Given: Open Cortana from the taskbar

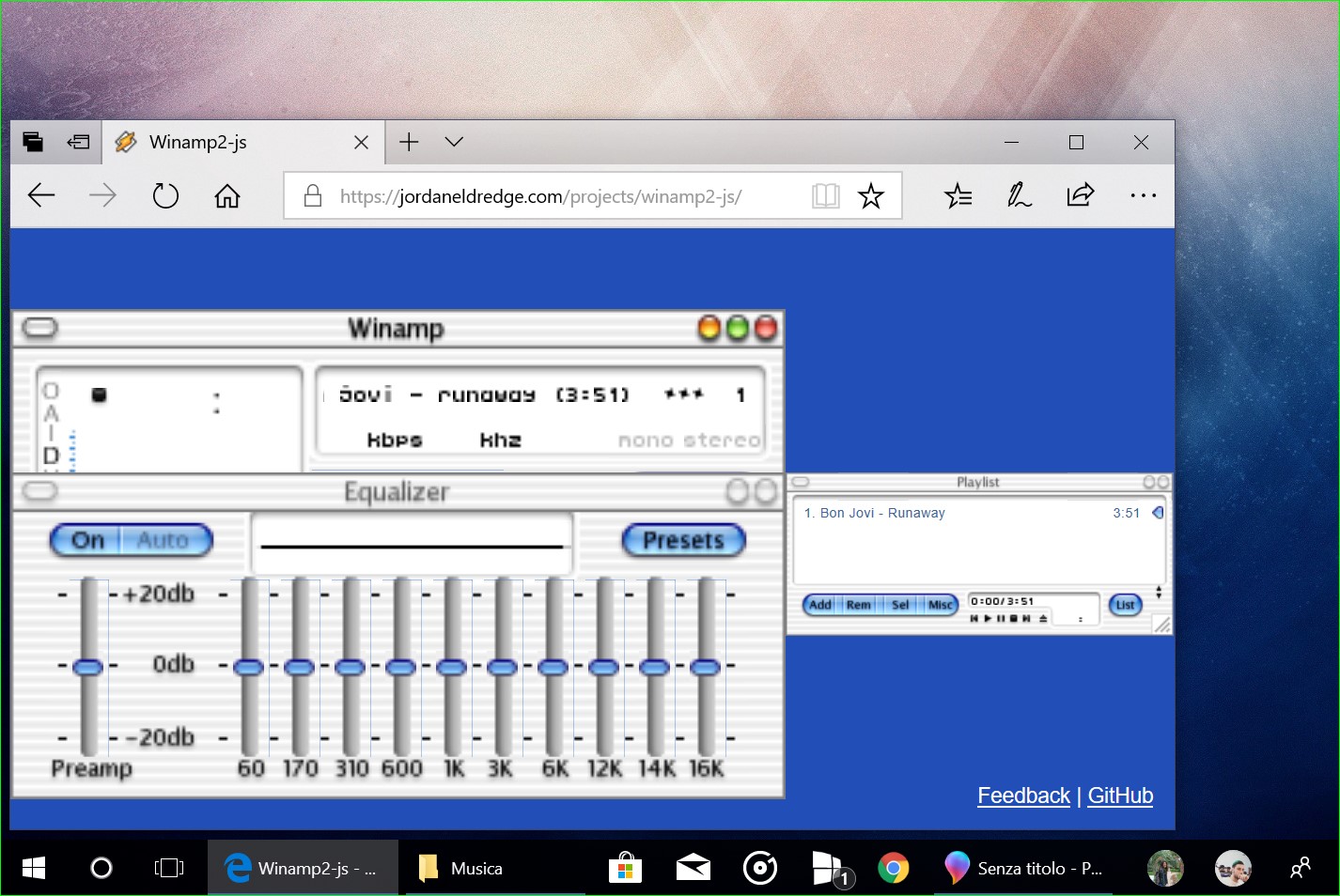Looking at the screenshot, I should 101,868.
